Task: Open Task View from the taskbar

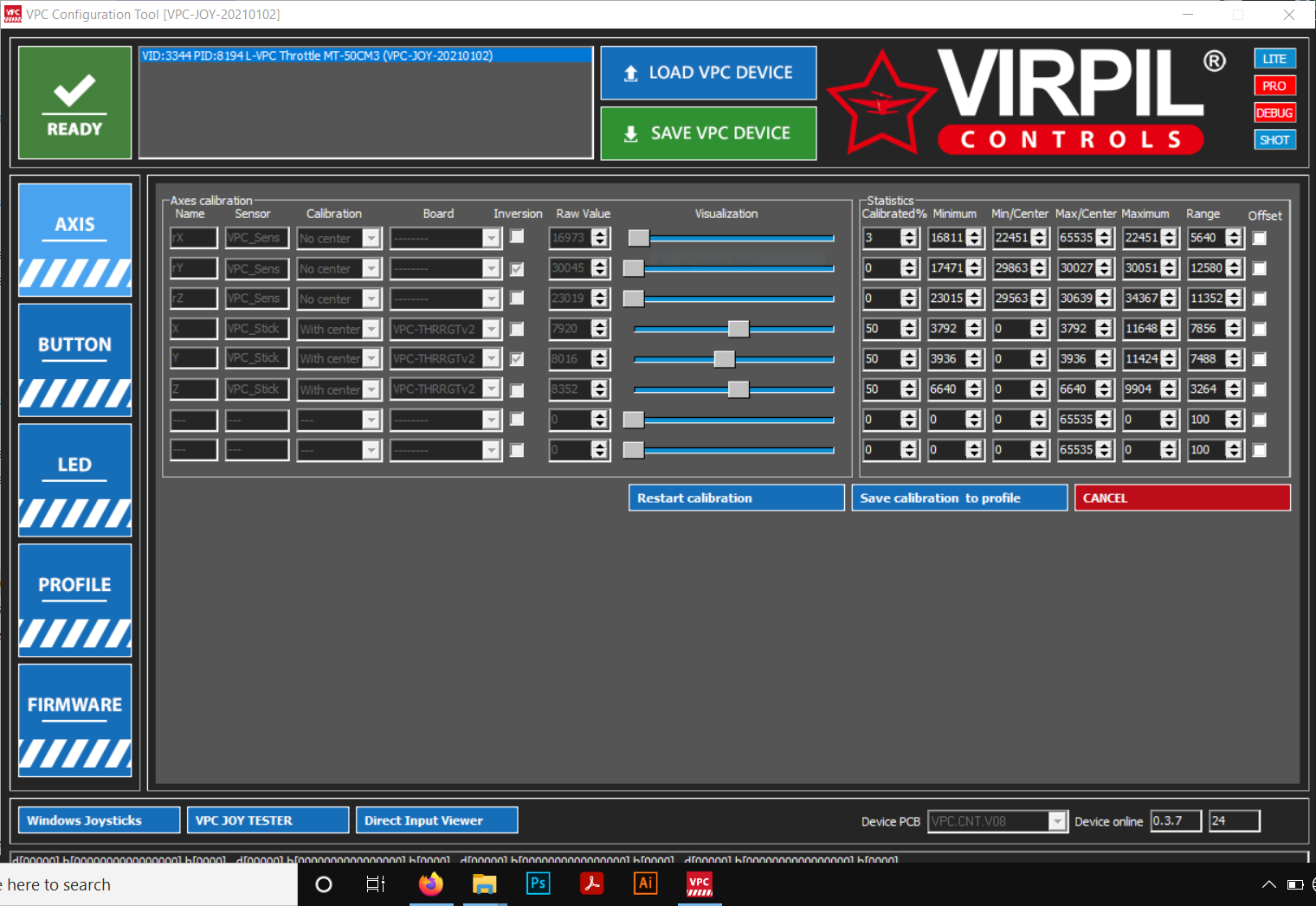Action: click(x=376, y=884)
